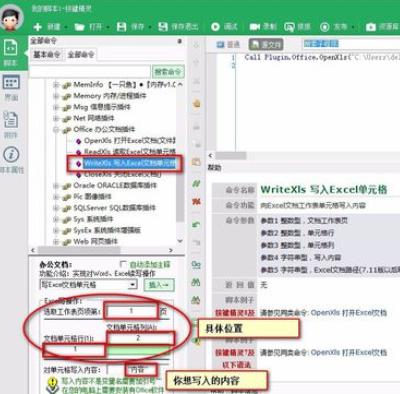Switch the editor to 源文件 source tab
Screen dimensions: 400x394
point(266,44)
